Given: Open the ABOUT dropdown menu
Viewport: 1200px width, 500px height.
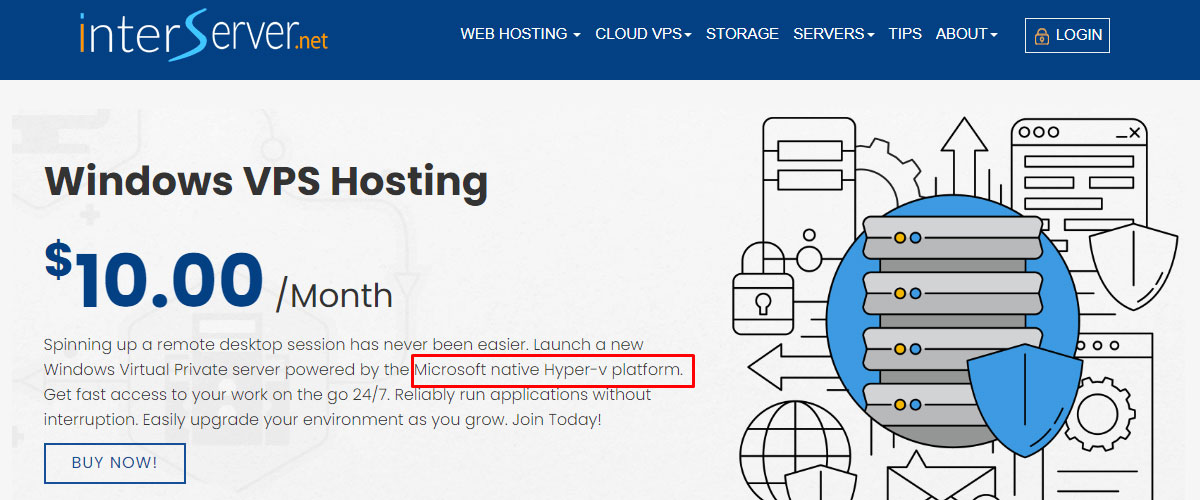Looking at the screenshot, I should tap(967, 34).
